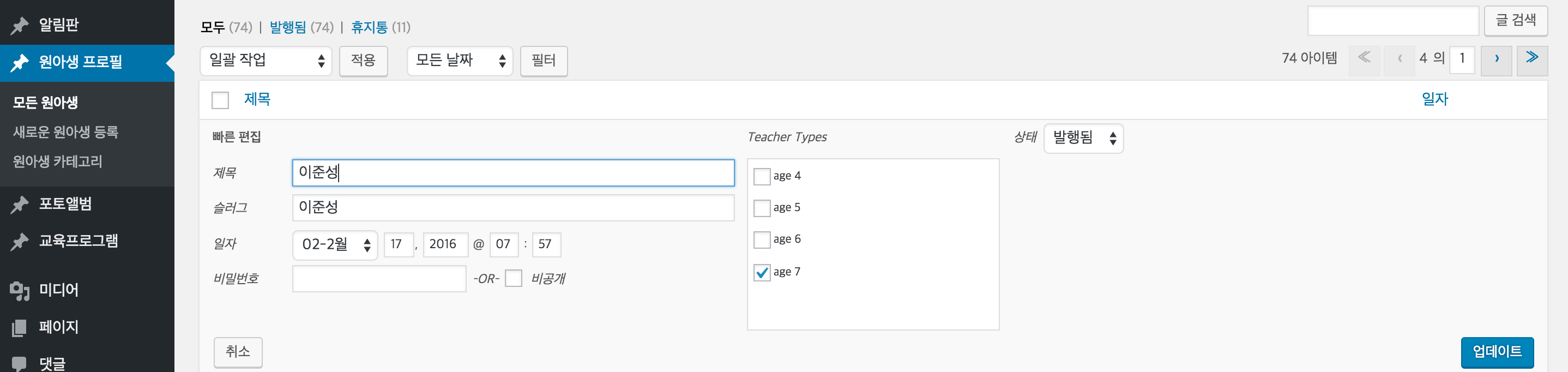Click into the 슬러그 slug text field
1568x372 pixels.
tap(512, 208)
